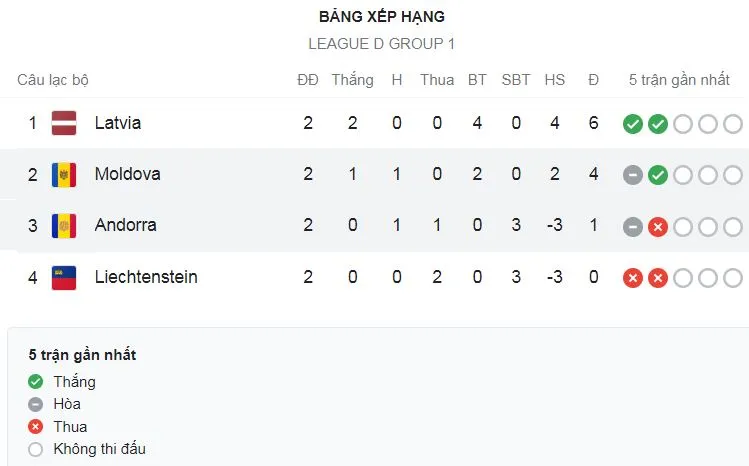Click Latvia's last empty match circle
This screenshot has height=466, width=749.
[733, 124]
